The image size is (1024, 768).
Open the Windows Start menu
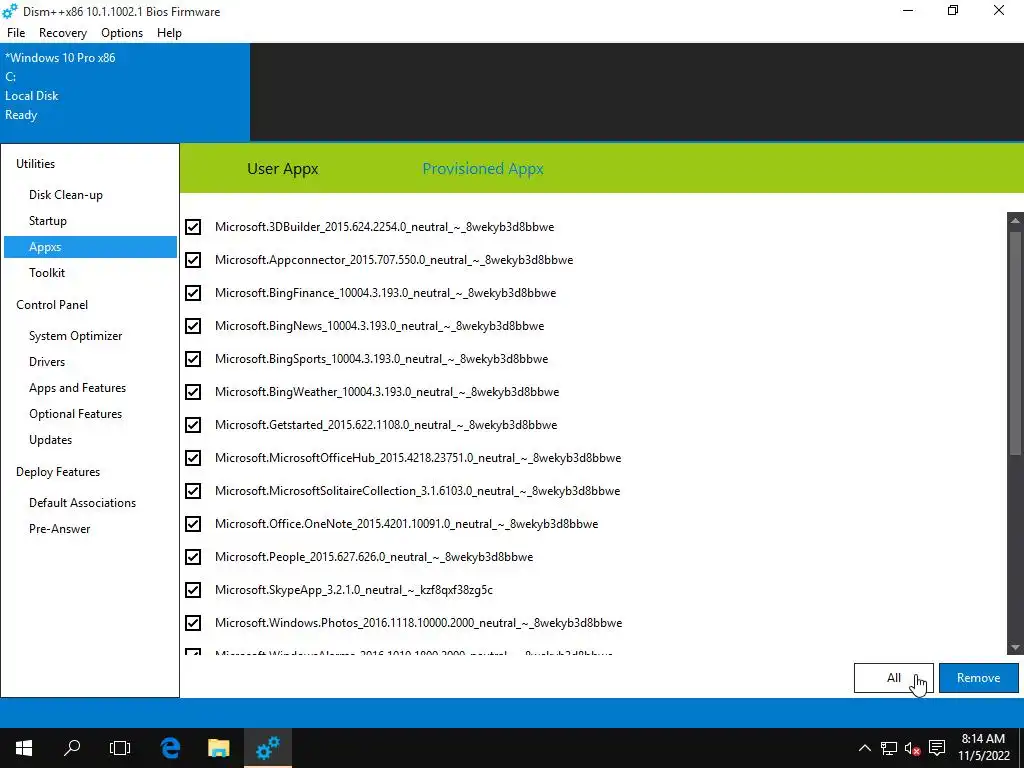[x=24, y=748]
